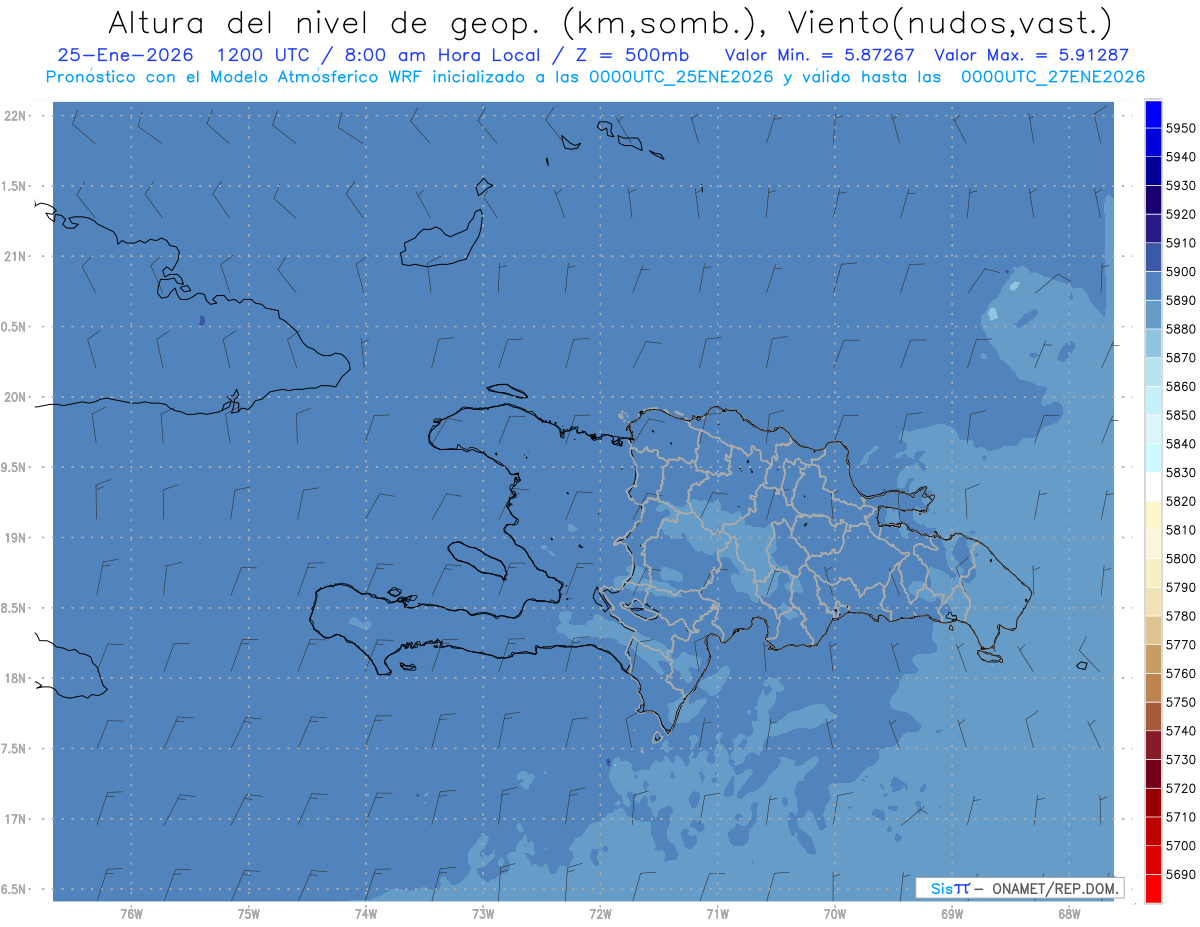The height and width of the screenshot is (927, 1200).
Task: Click the red swatch below 5690 in legend
Action: (1153, 888)
